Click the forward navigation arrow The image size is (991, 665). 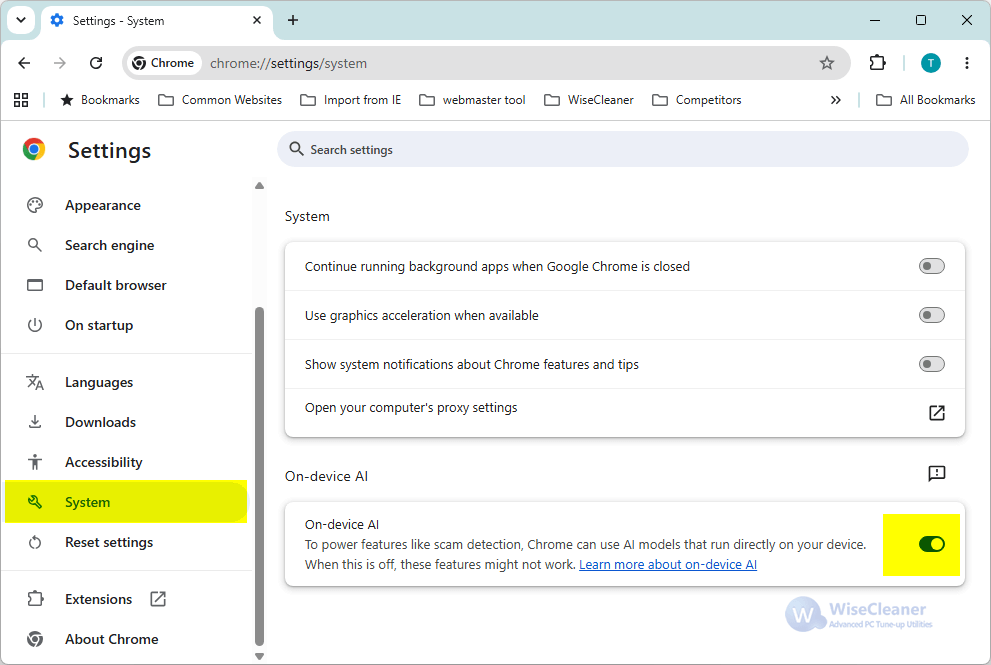point(60,63)
